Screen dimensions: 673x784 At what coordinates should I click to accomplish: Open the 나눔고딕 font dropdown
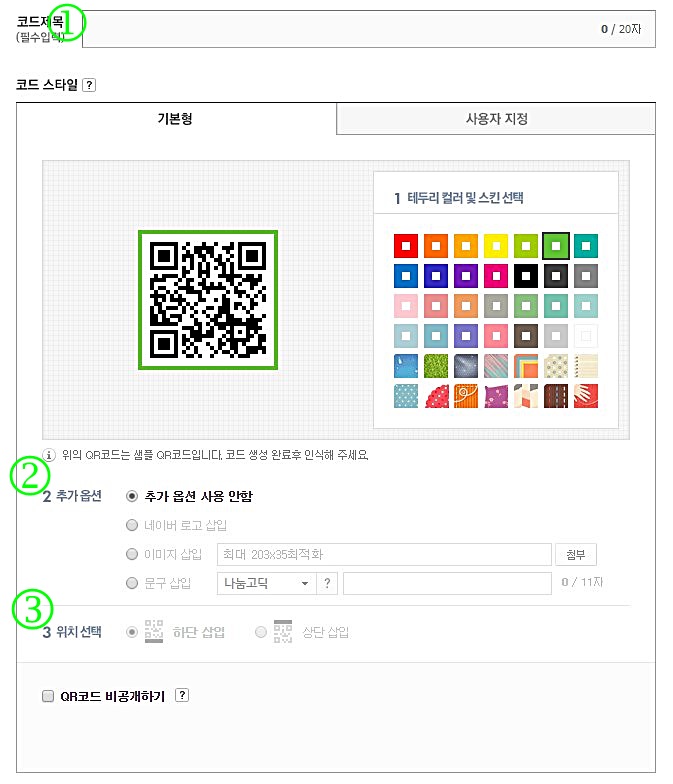pyautogui.click(x=266, y=583)
